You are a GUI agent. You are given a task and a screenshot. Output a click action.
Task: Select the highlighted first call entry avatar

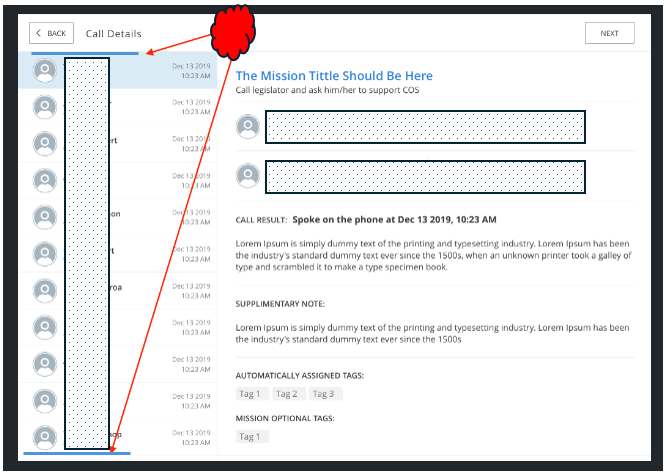[x=44, y=70]
